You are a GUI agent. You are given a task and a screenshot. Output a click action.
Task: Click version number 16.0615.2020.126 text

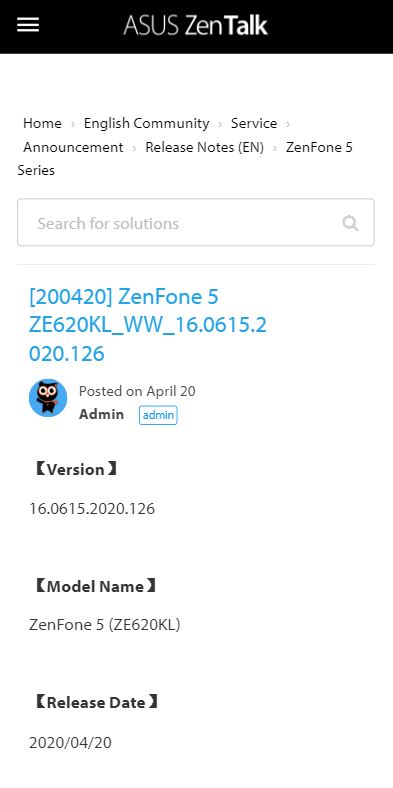(92, 509)
